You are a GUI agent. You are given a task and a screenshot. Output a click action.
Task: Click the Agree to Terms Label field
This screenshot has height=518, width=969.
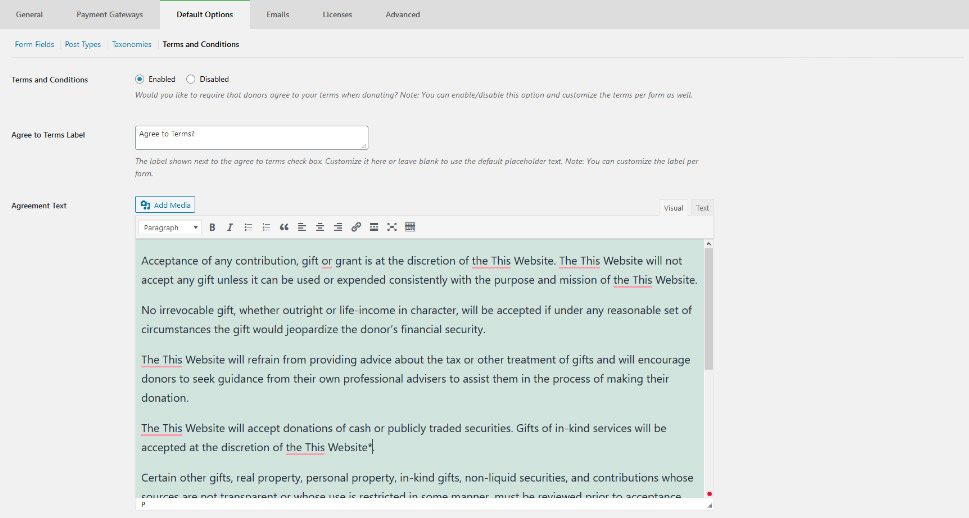(x=251, y=137)
